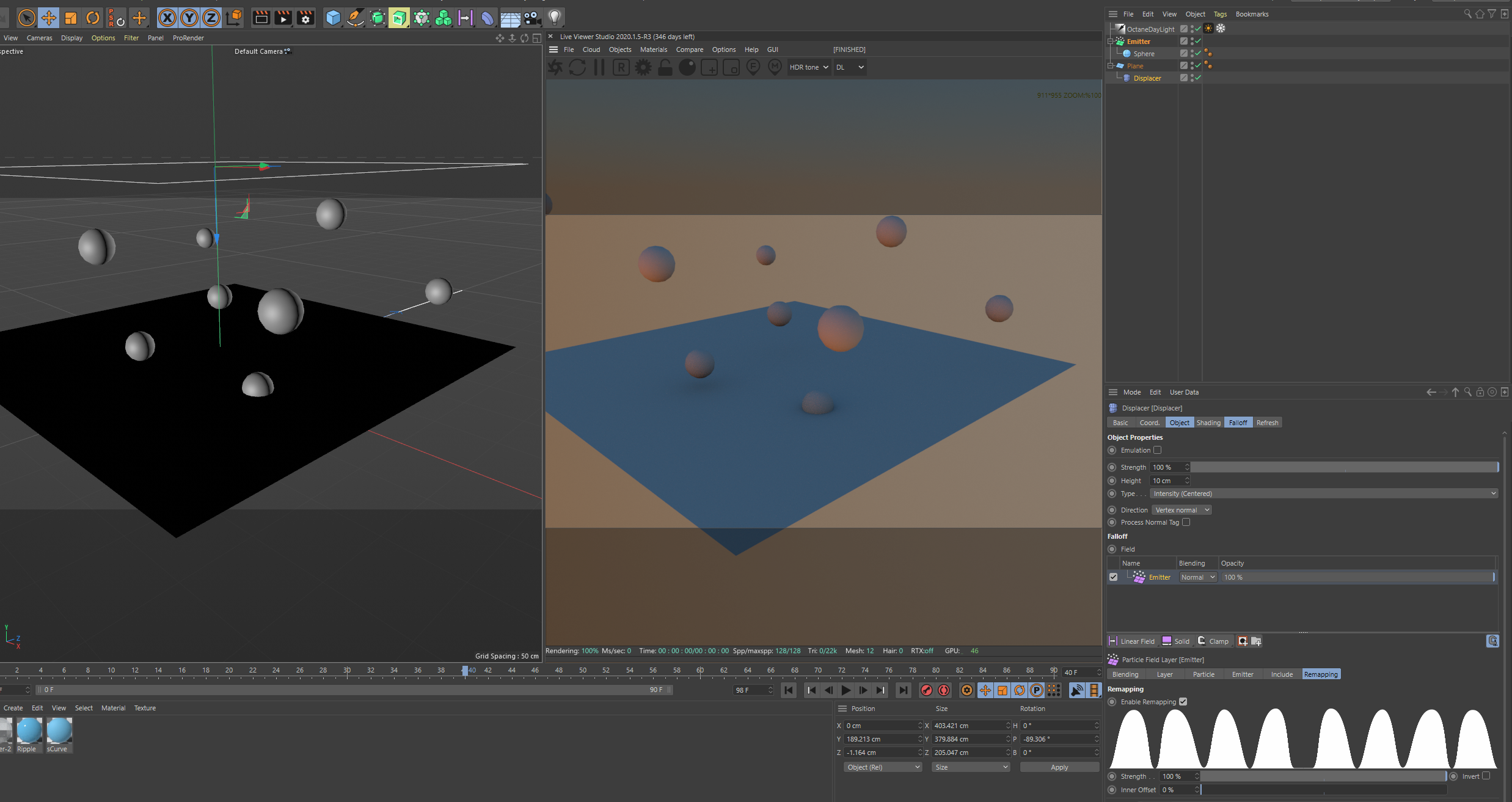Viewport: 1512px width, 802px height.
Task: Open the Type Intensity (Centered) dropdown
Action: pos(1324,494)
